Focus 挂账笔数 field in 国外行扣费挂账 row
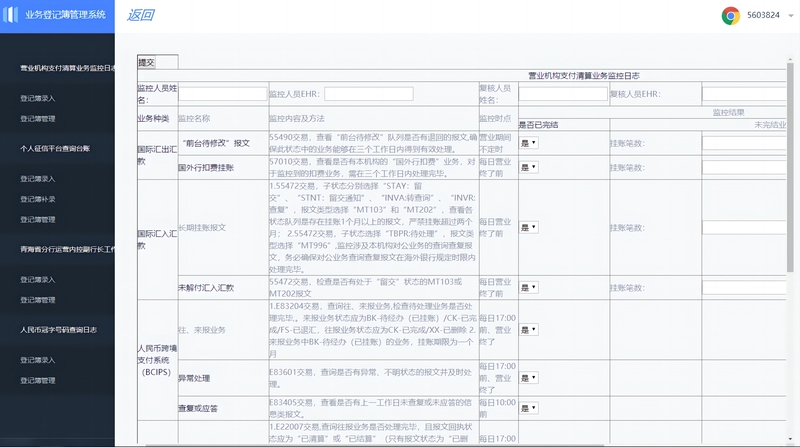This screenshot has width=800, height=447. pos(744,167)
